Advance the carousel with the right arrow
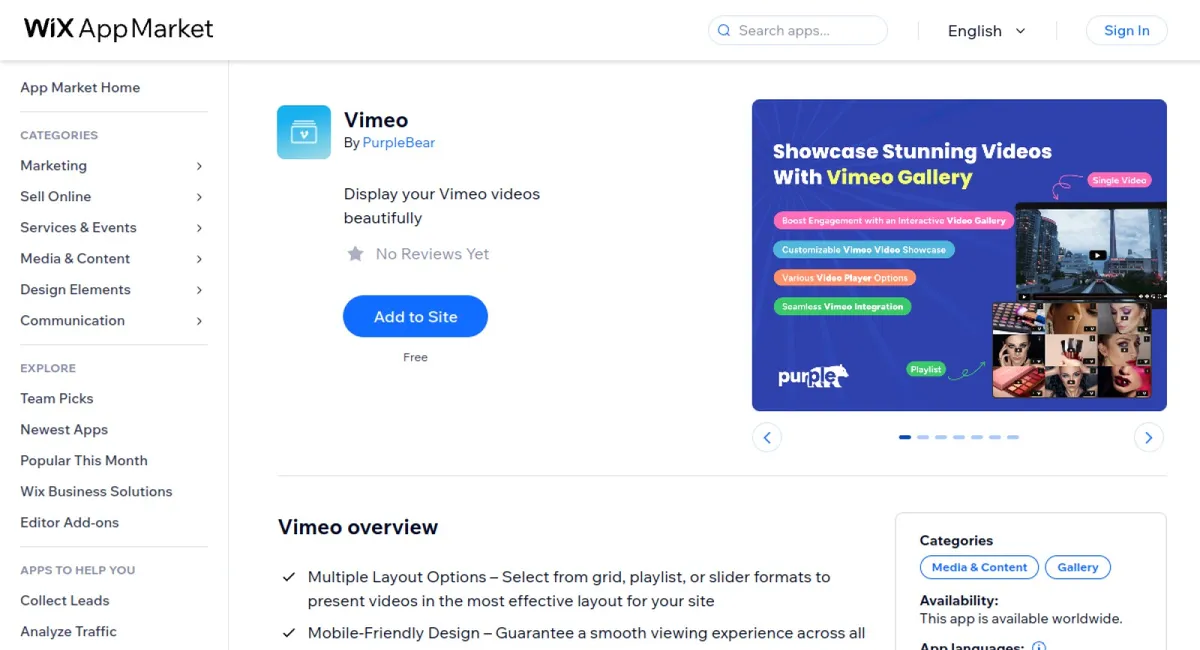This screenshot has width=1200, height=650. (1148, 437)
